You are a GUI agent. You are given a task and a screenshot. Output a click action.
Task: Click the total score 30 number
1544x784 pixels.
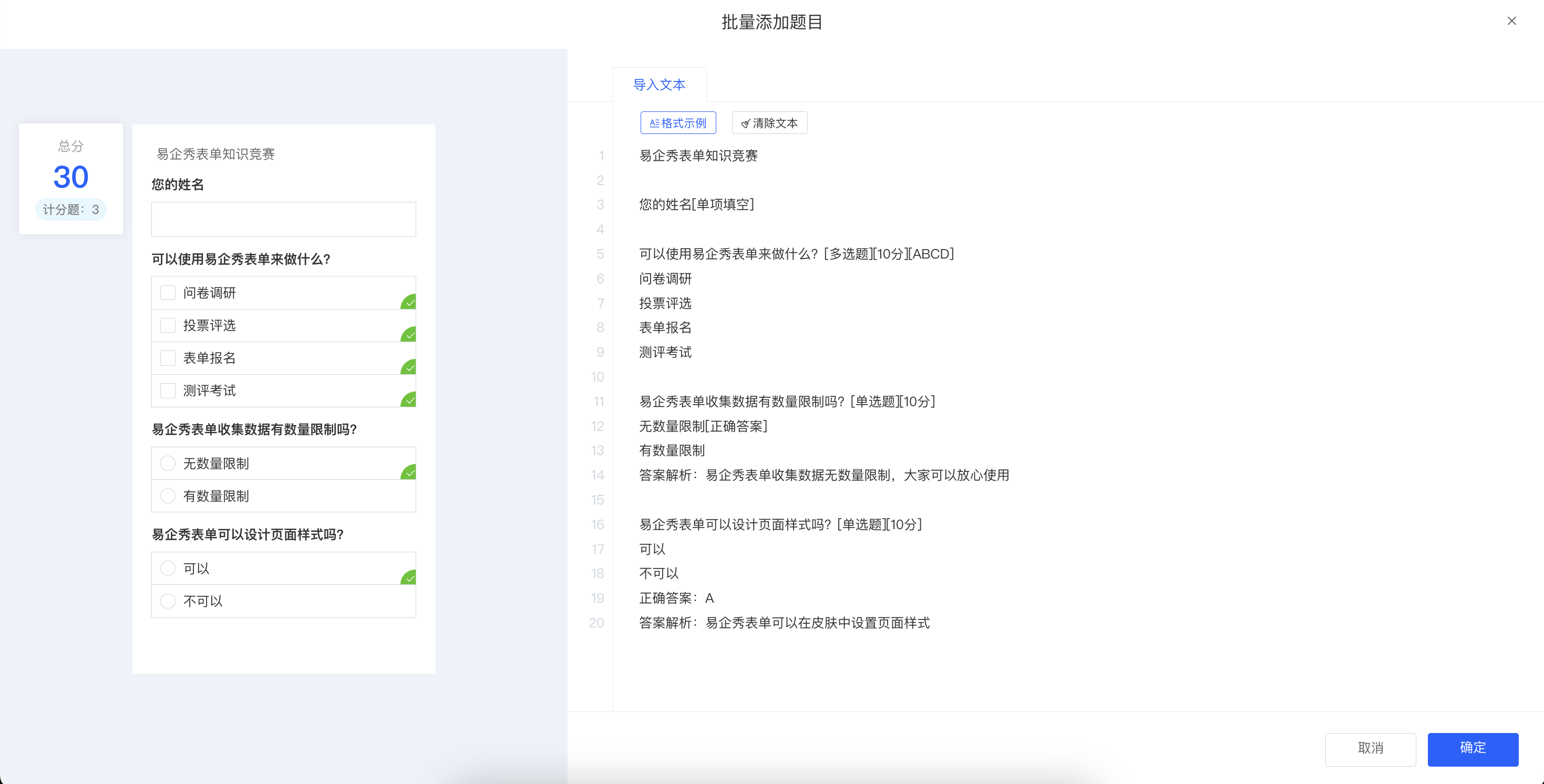click(71, 177)
